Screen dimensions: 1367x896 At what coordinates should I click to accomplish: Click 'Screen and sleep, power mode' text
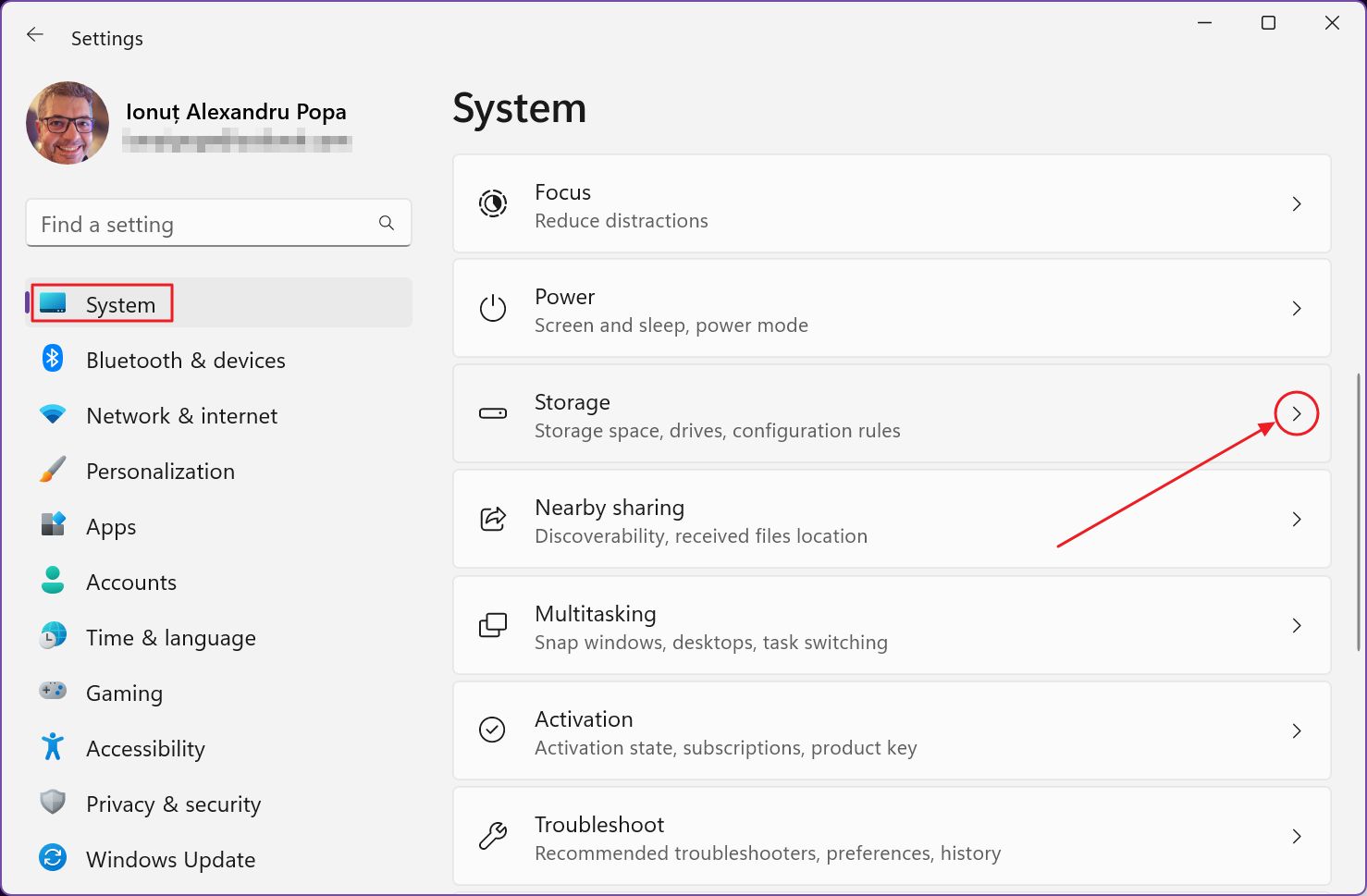coord(671,325)
